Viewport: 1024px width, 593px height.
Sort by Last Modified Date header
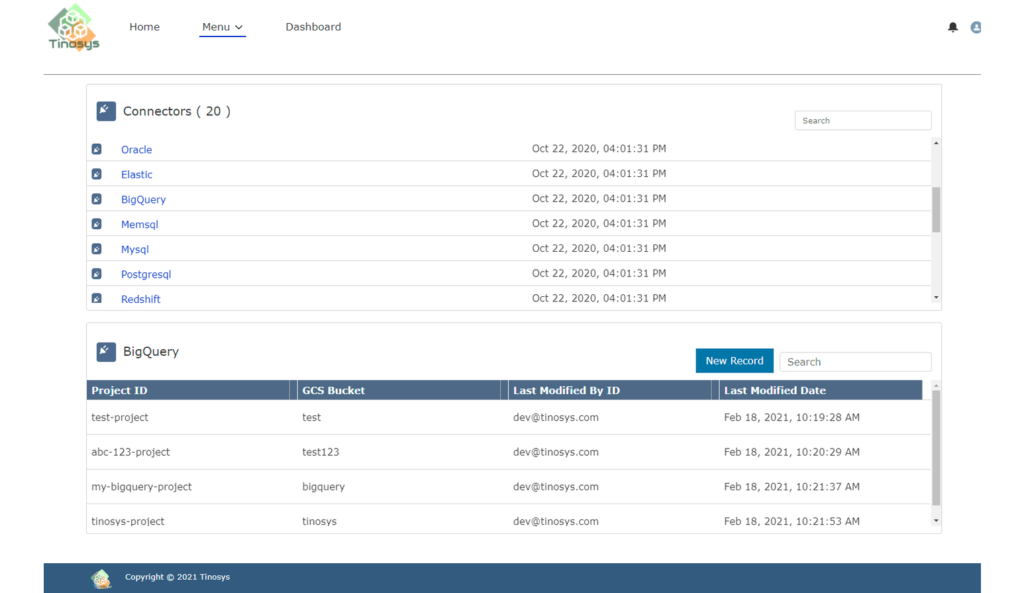(775, 390)
